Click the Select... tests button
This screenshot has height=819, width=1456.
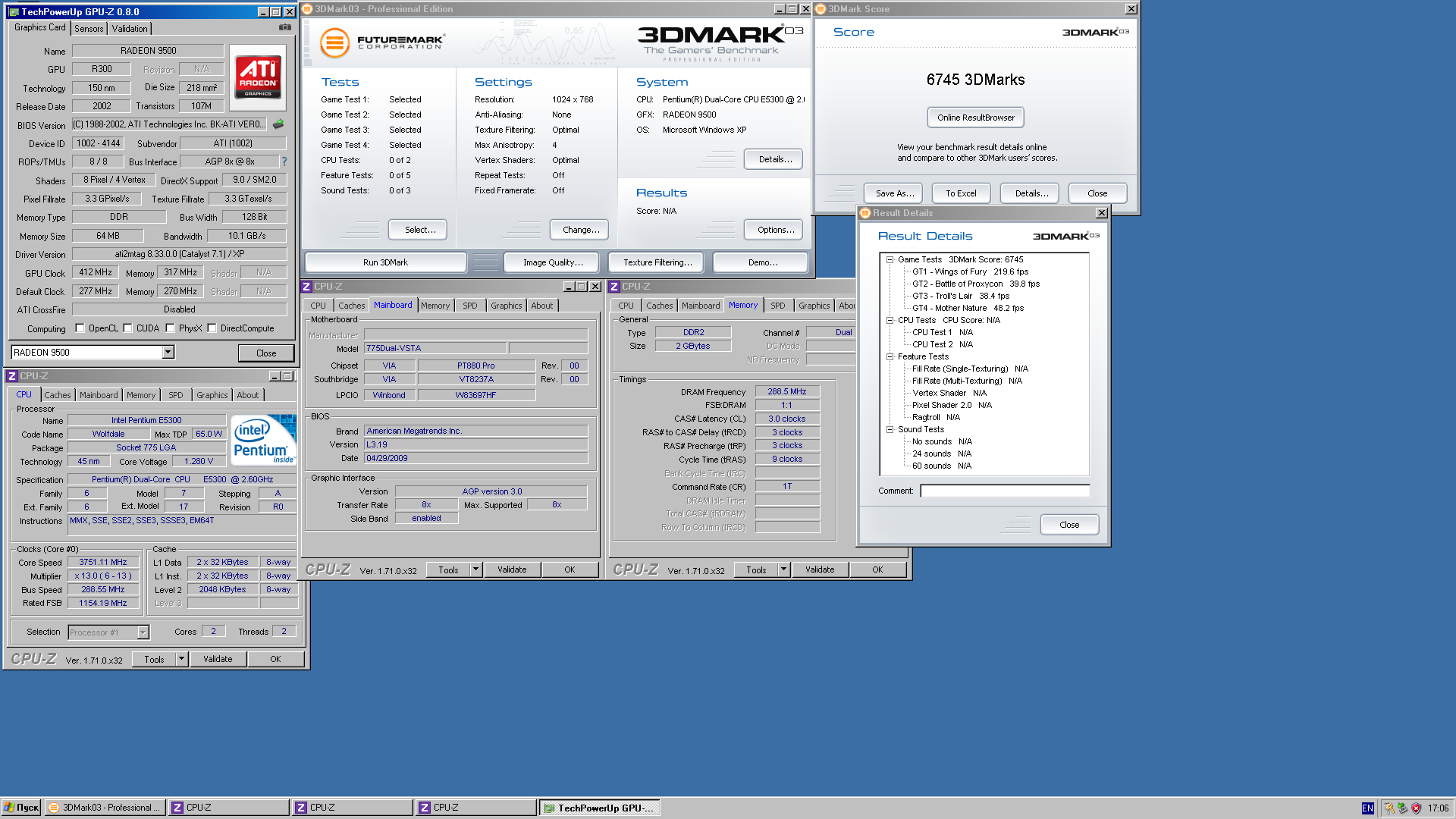pyautogui.click(x=419, y=230)
